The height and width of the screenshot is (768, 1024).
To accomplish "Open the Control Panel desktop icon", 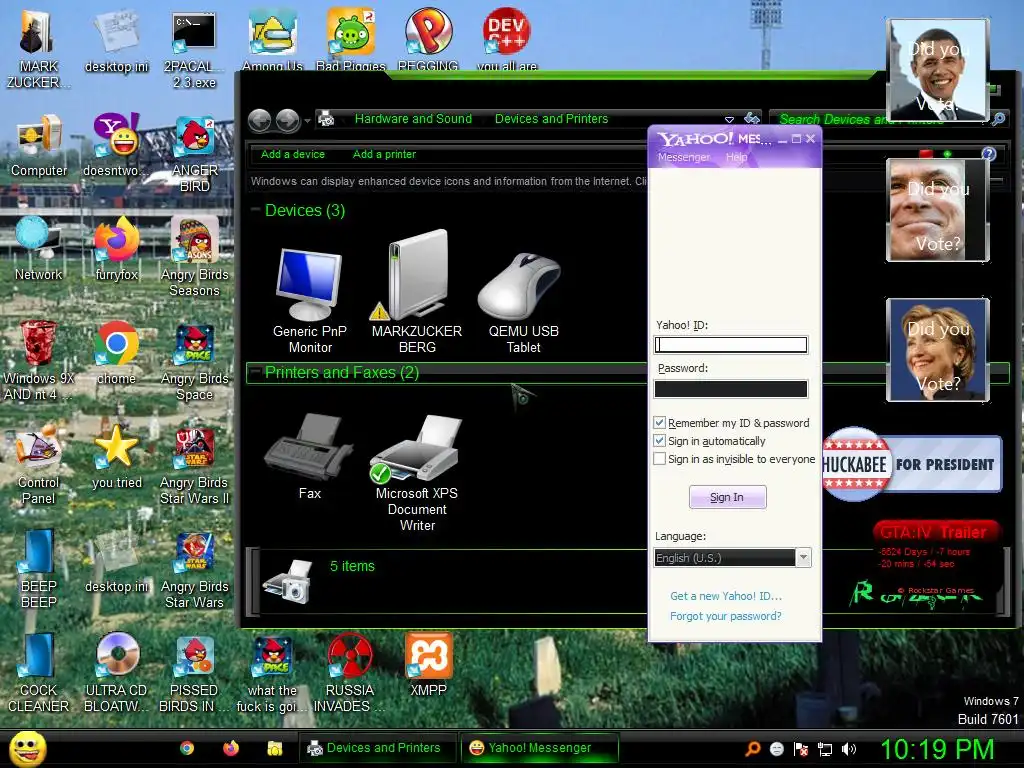I will pyautogui.click(x=39, y=465).
